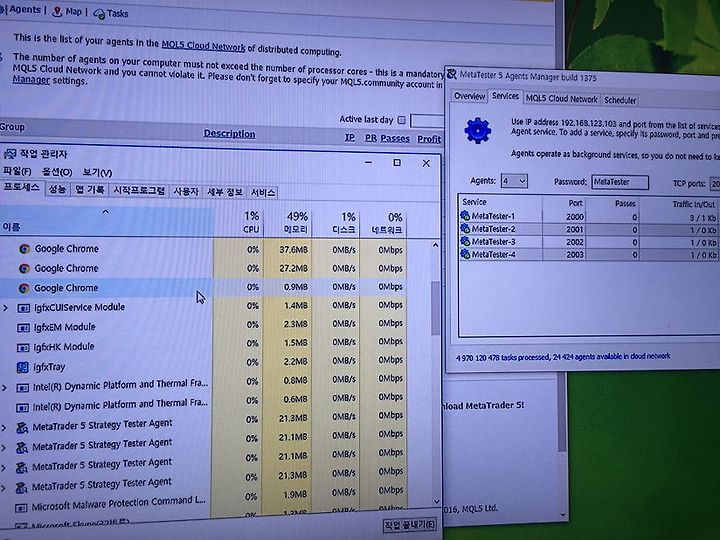Click the MetaTester-4 service icon

(x=465, y=253)
